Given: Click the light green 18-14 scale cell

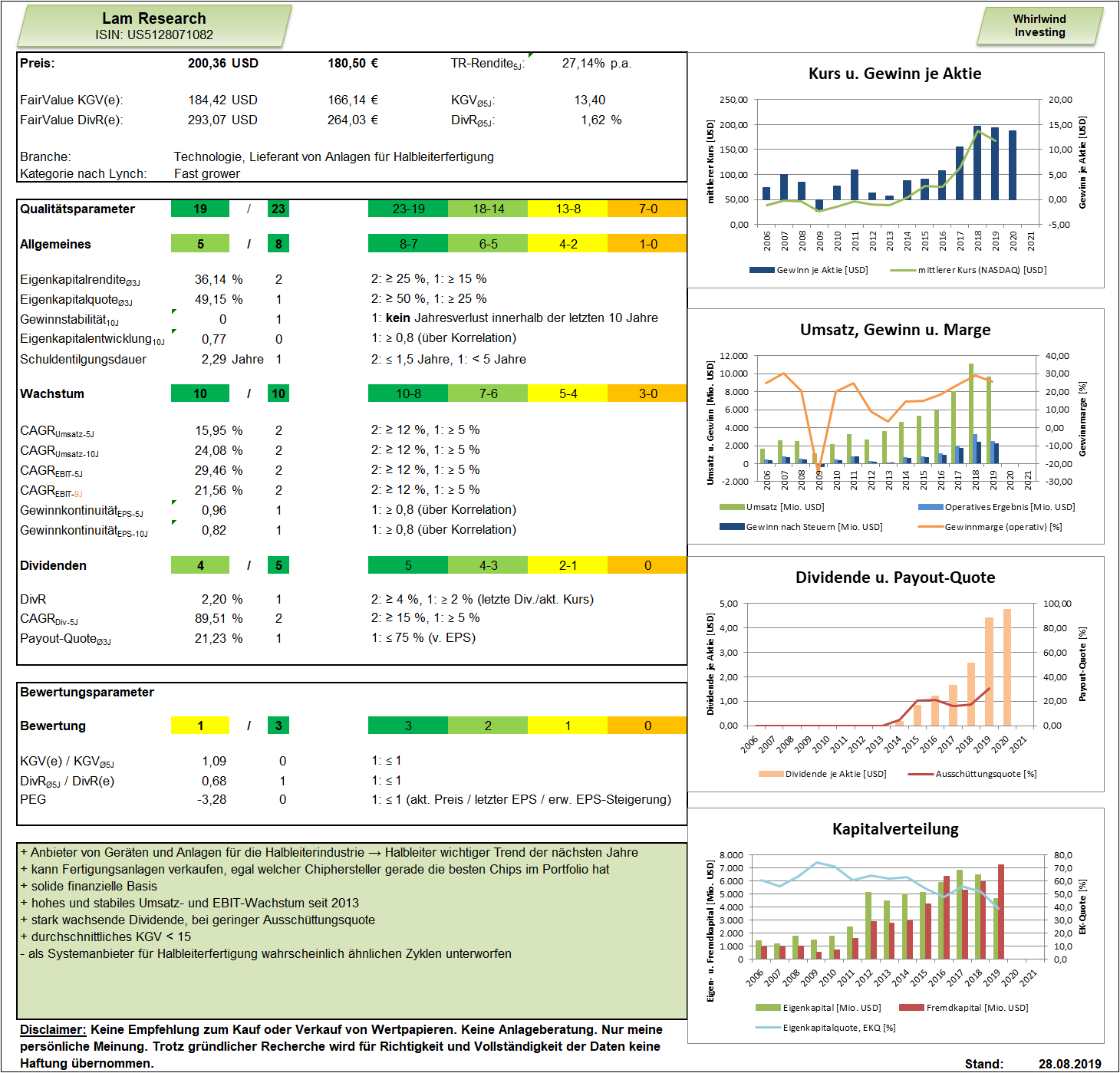Looking at the screenshot, I should (488, 209).
